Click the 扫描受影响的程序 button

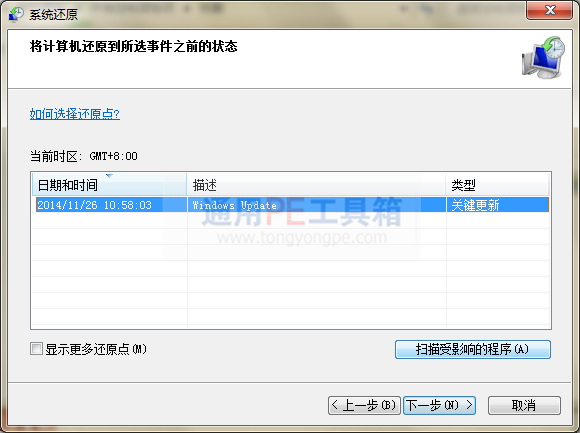click(x=473, y=349)
